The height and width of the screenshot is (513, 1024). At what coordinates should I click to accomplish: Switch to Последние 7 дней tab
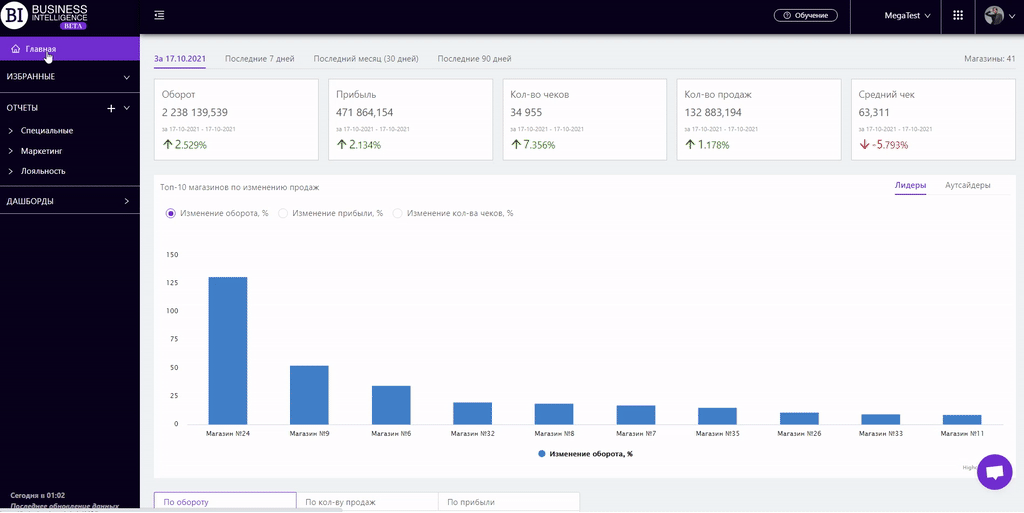coord(259,59)
